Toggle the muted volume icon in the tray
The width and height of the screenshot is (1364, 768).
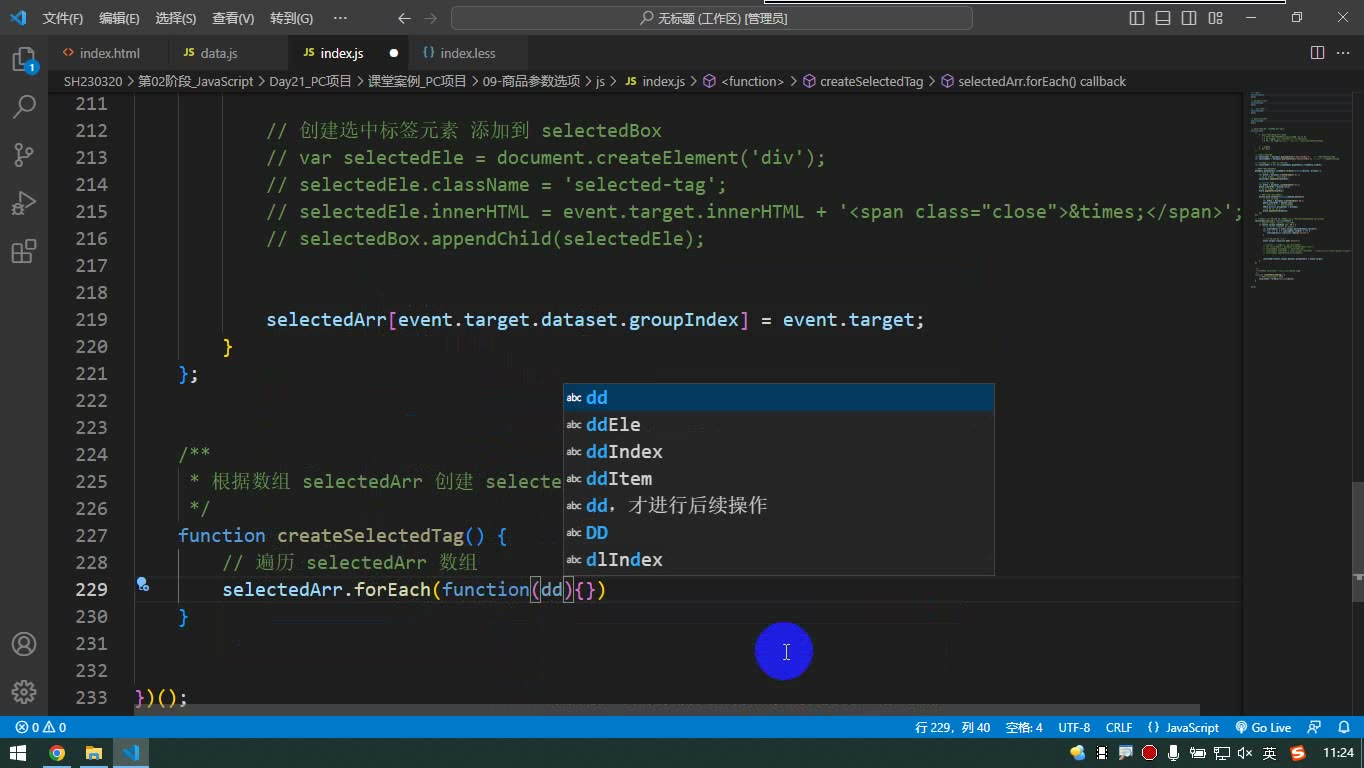[1245, 753]
